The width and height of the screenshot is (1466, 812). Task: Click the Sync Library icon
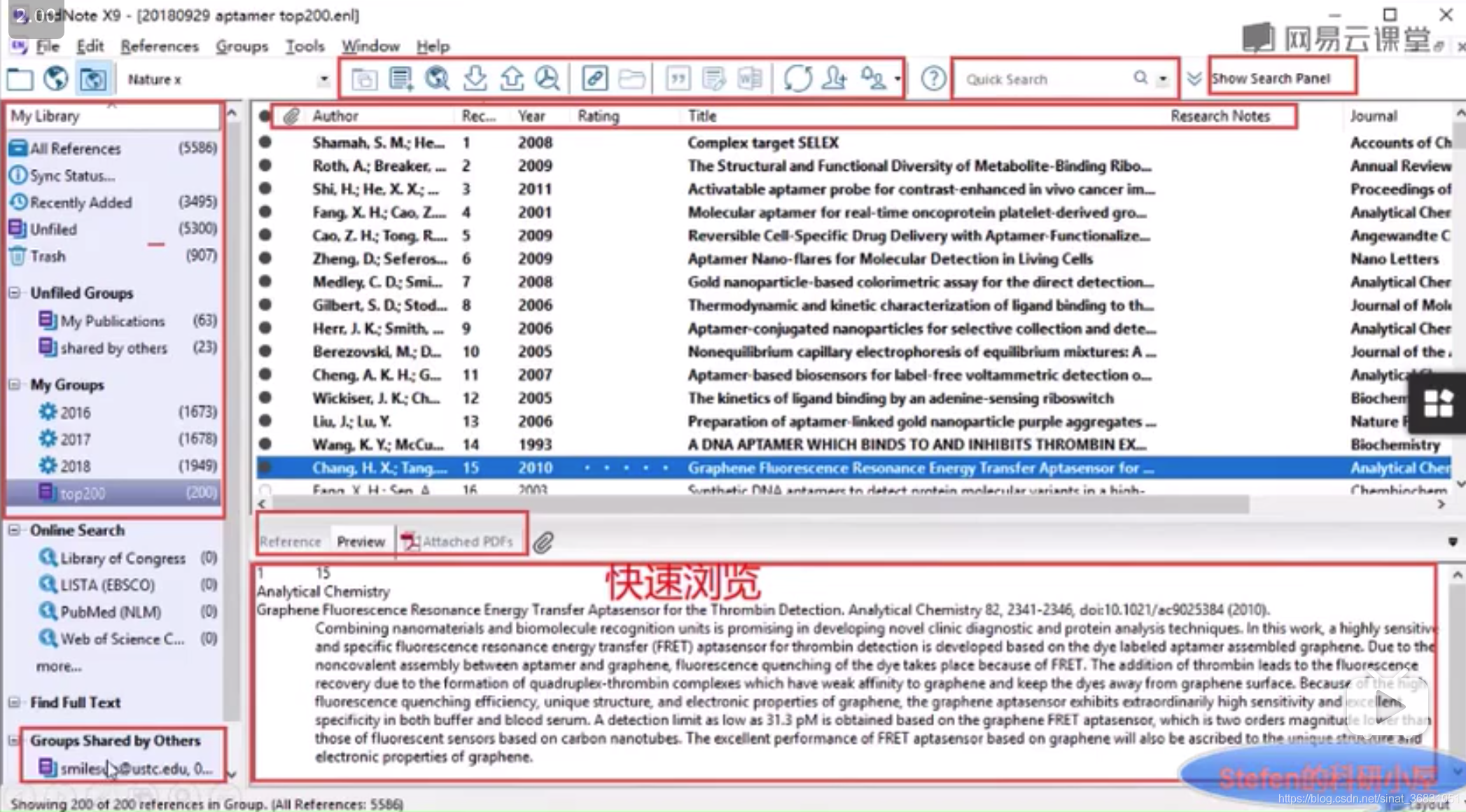click(797, 78)
